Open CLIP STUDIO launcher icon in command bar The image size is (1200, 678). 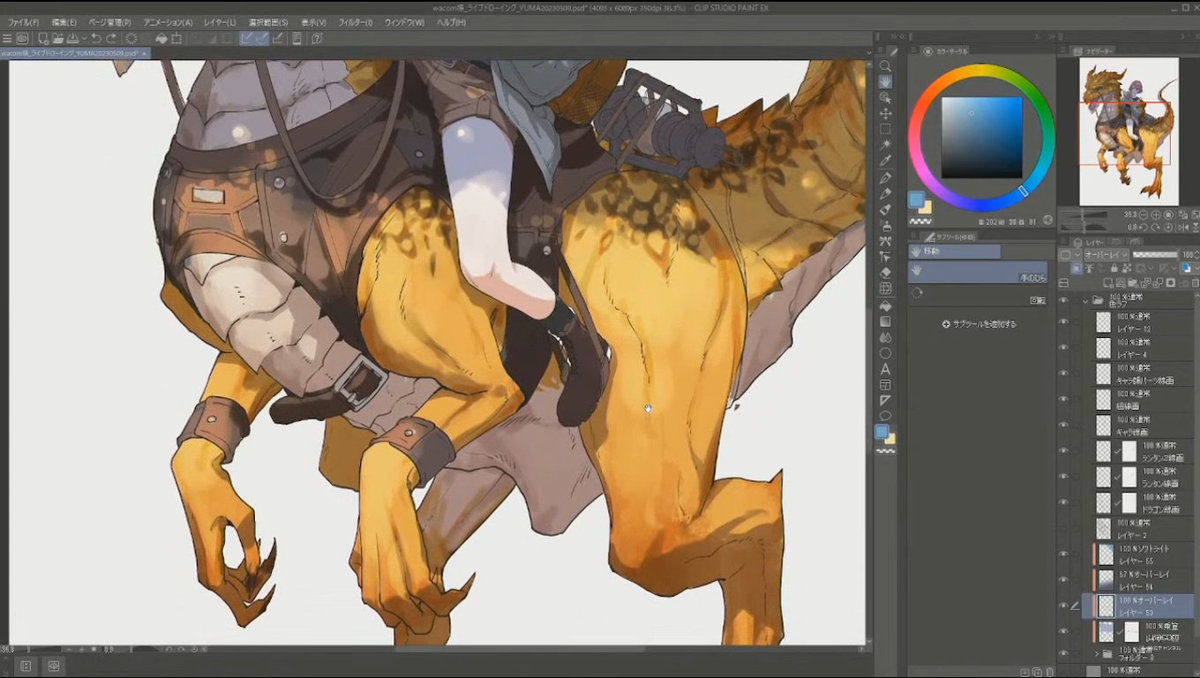coord(22,38)
